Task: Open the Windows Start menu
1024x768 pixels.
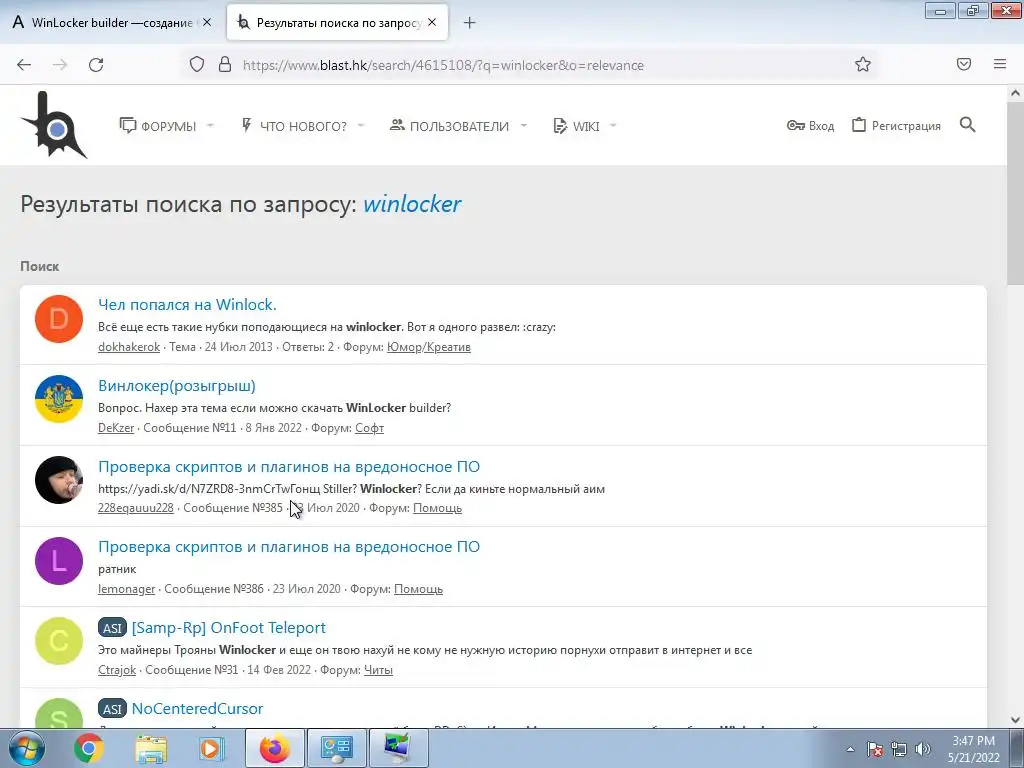Action: point(26,749)
